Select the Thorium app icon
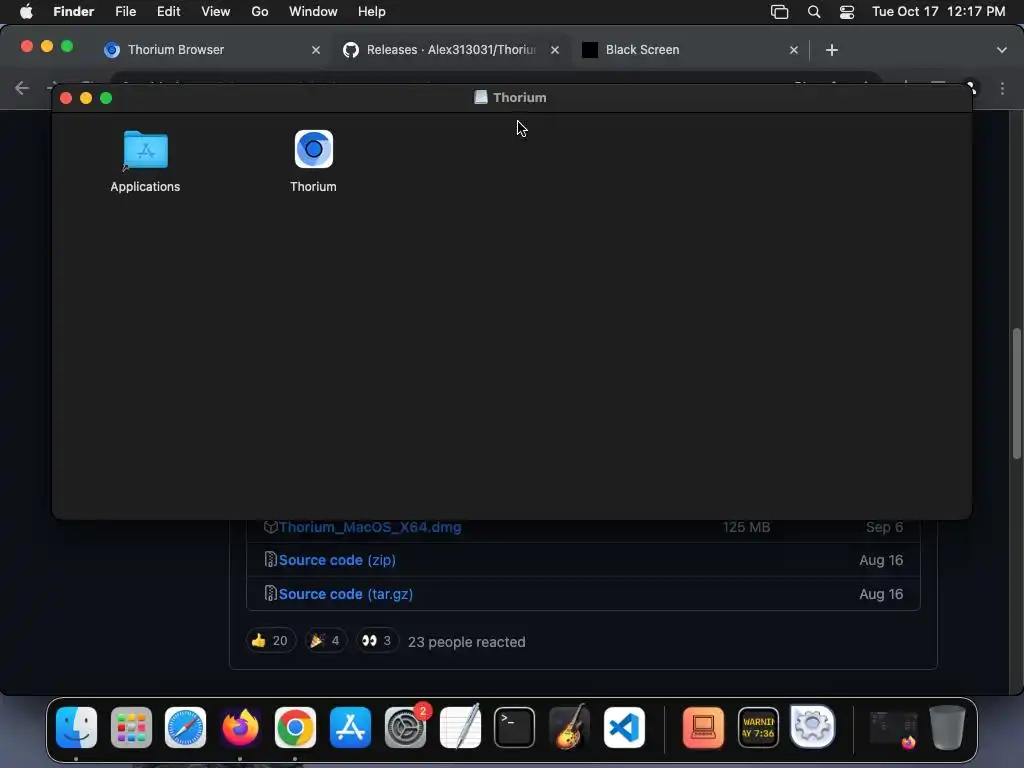 (x=313, y=149)
